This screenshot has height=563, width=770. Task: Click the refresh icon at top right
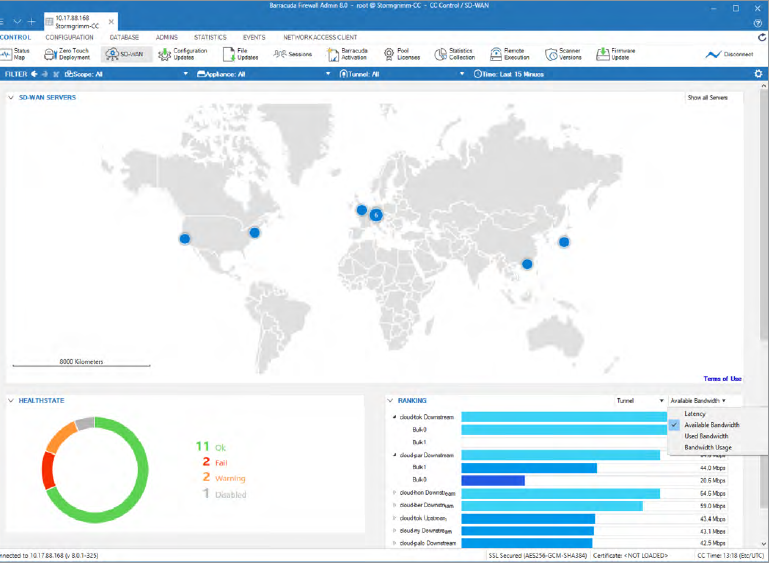762,37
